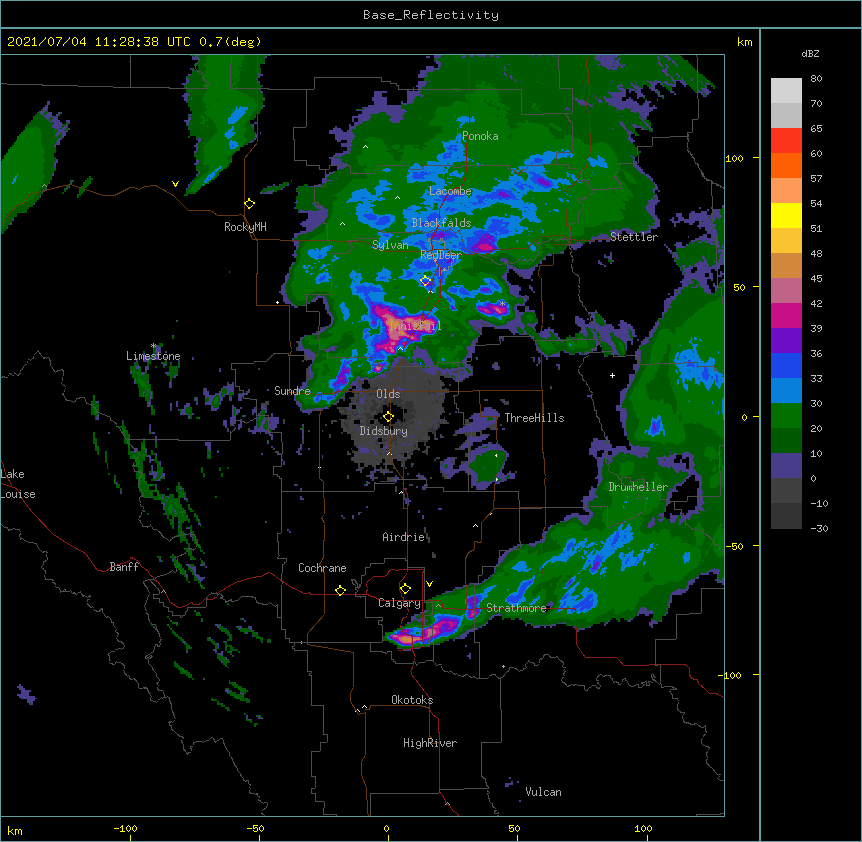862x842 pixels.
Task: Click the yellow V marker northeast of Calgary
Action: click(429, 584)
